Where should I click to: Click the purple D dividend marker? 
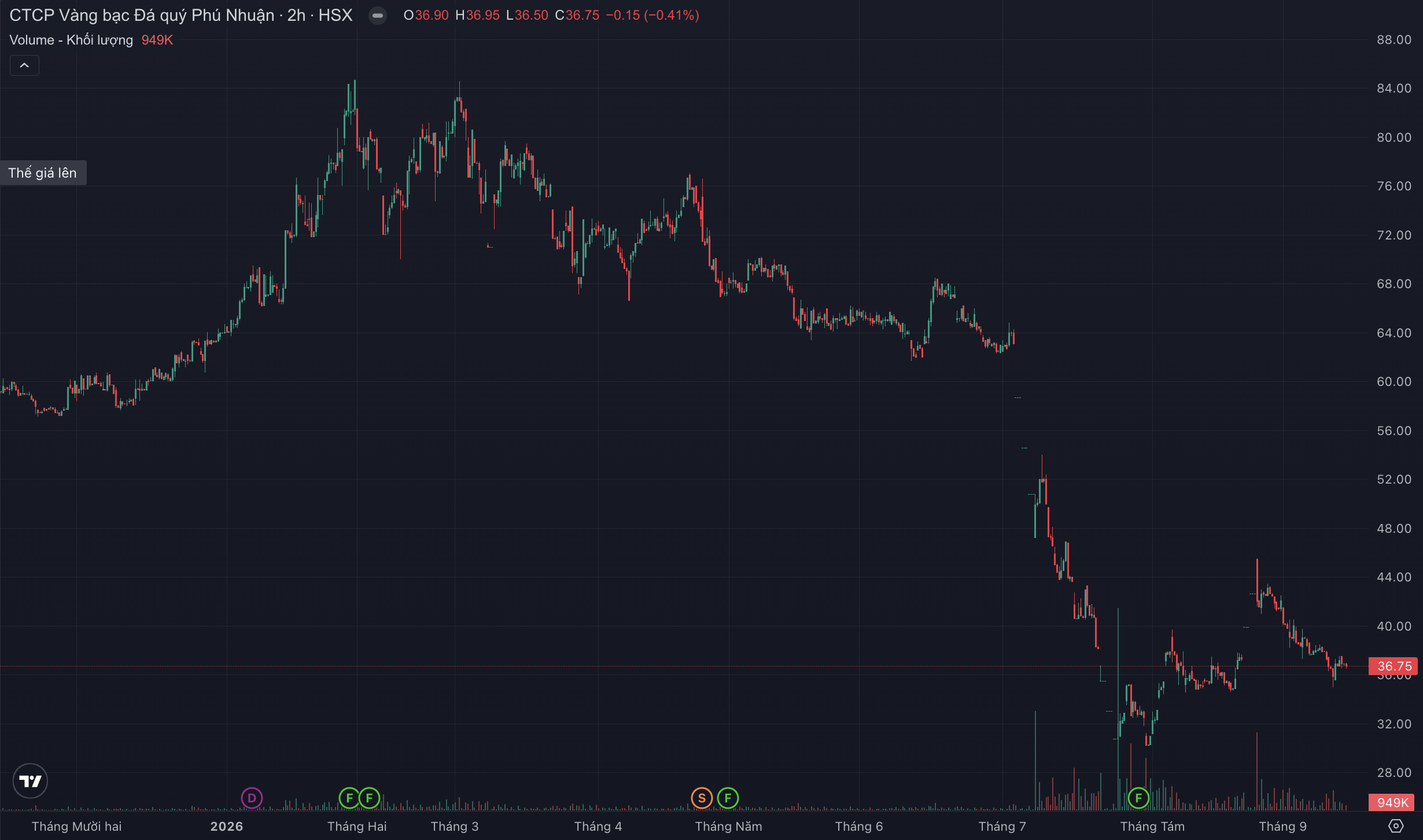click(252, 798)
